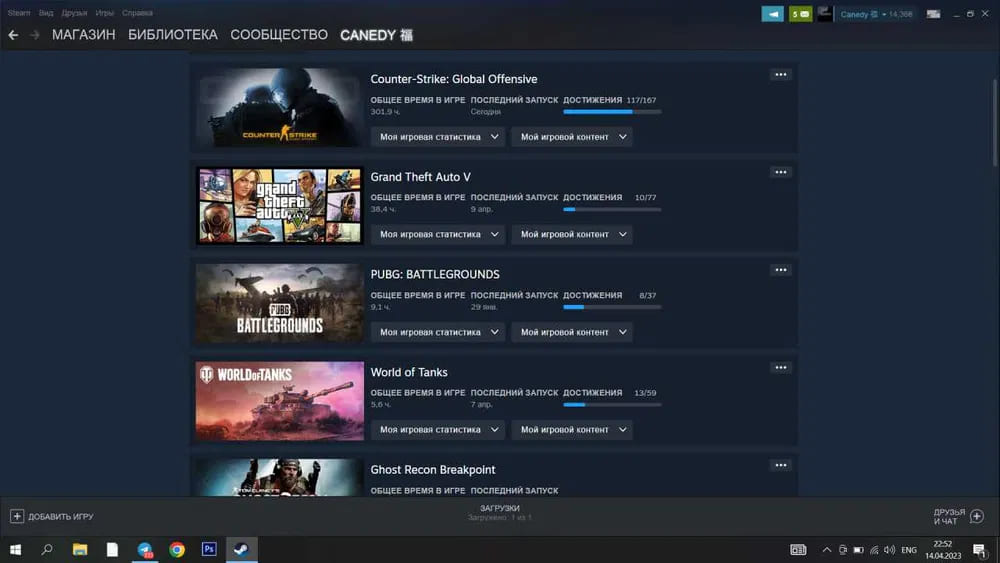The image size is (1000, 563).
Task: Expand My game content for PUBG: BATTLEGROUNDS
Action: point(572,332)
